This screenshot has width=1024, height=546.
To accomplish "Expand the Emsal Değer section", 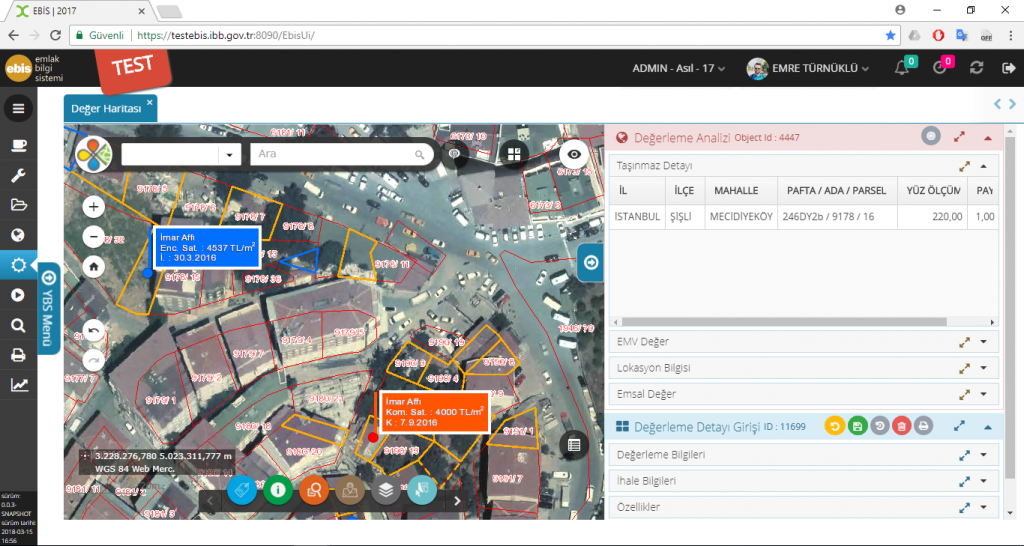I will [984, 394].
